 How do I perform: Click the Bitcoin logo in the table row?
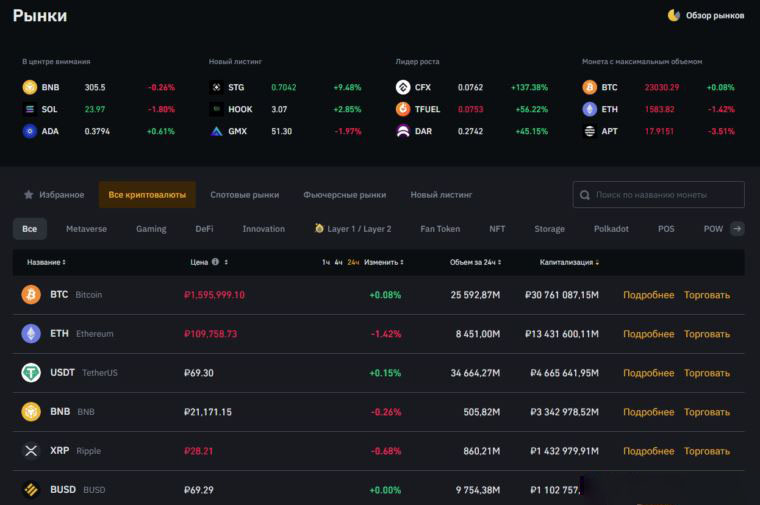[31, 294]
